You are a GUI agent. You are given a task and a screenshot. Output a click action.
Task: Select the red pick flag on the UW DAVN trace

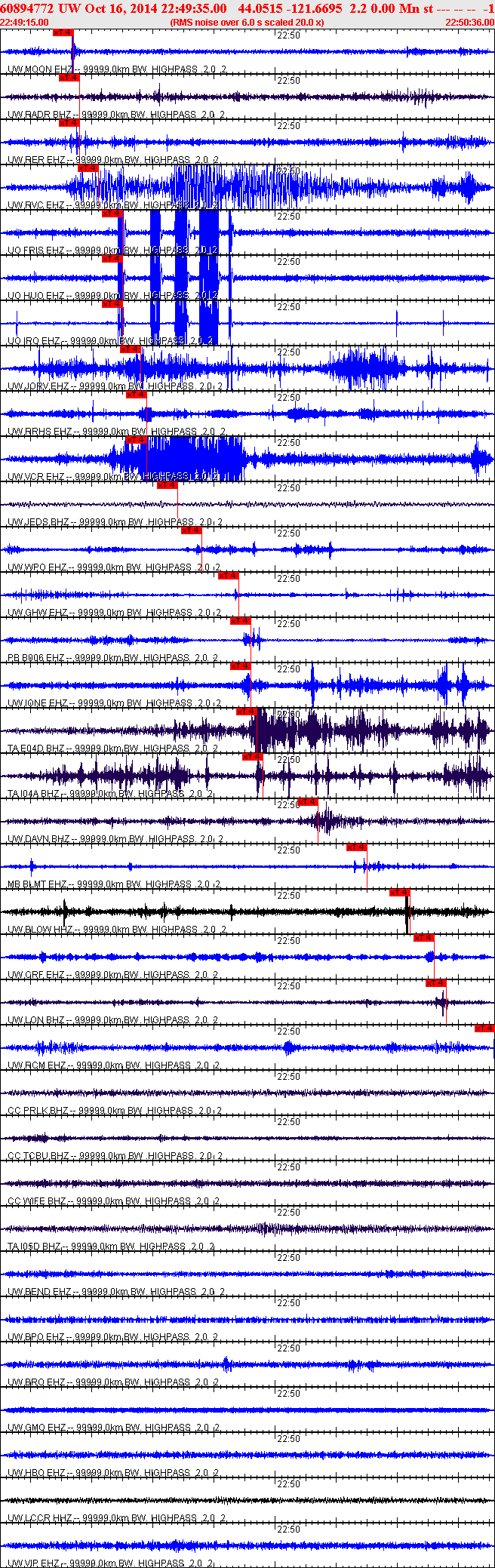tap(308, 802)
